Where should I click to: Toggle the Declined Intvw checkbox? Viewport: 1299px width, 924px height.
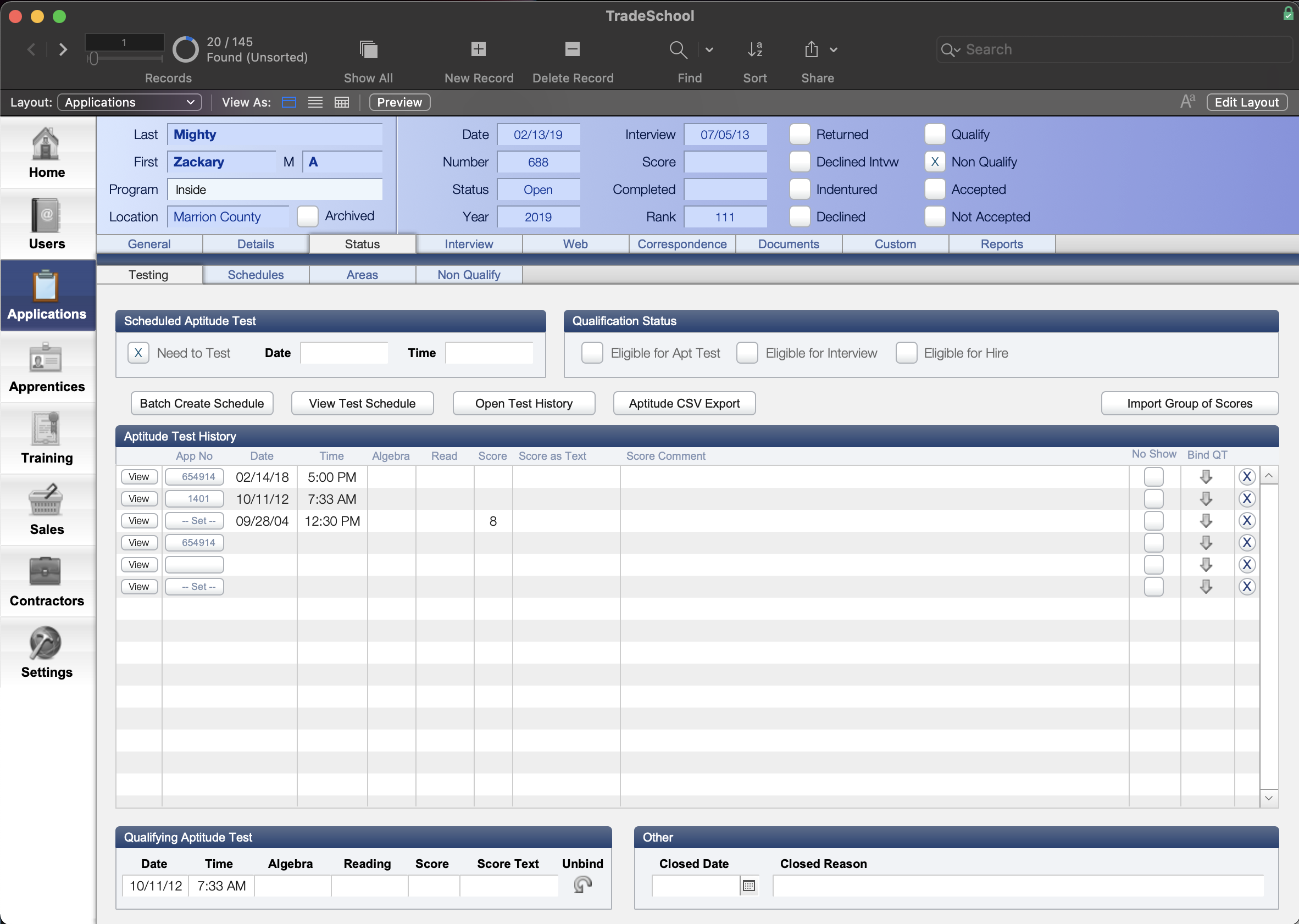coord(799,161)
